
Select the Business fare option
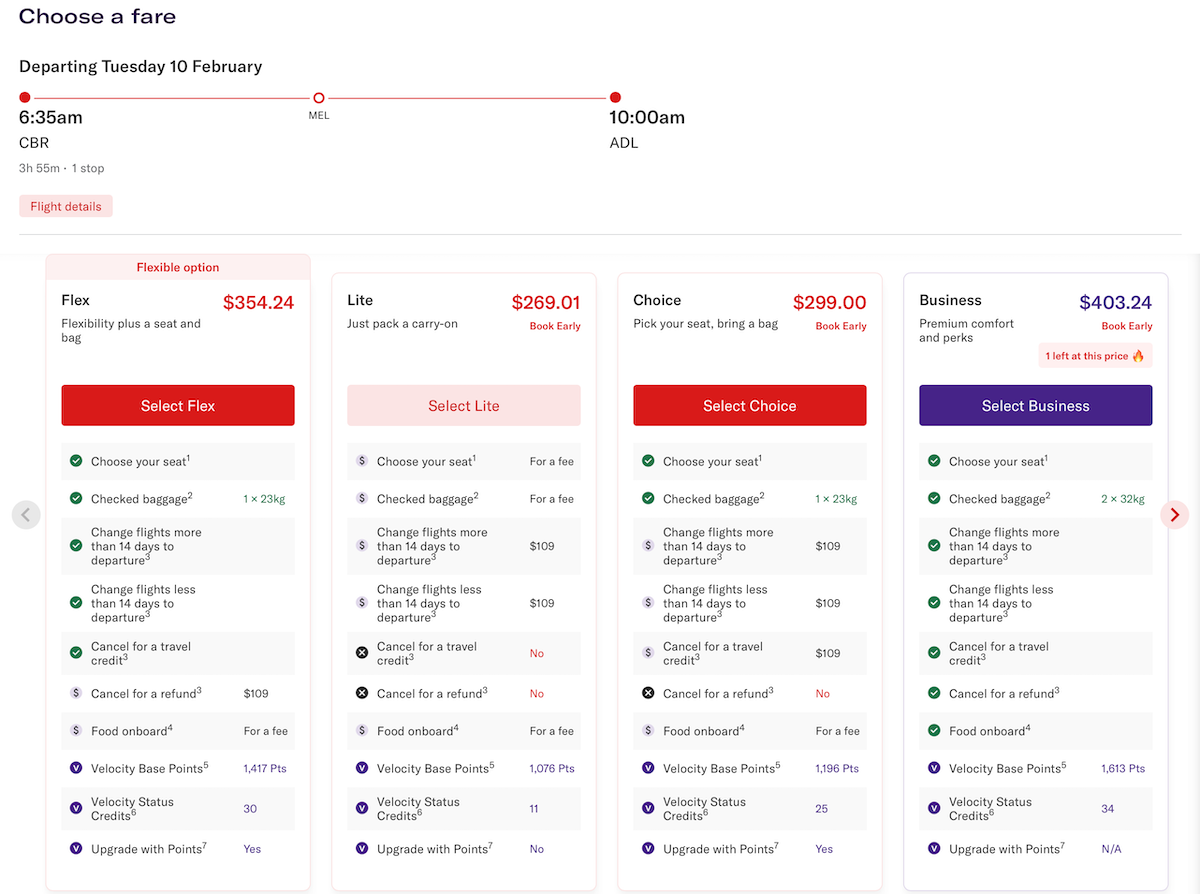pyautogui.click(x=1035, y=405)
